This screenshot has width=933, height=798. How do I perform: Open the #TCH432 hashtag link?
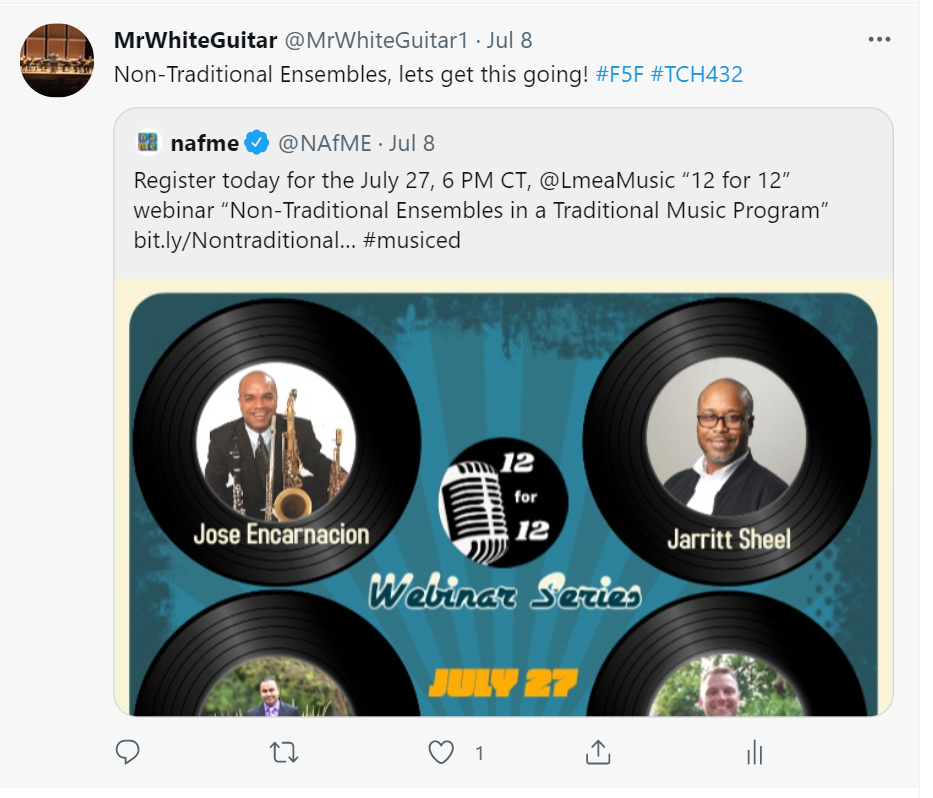pyautogui.click(x=697, y=75)
